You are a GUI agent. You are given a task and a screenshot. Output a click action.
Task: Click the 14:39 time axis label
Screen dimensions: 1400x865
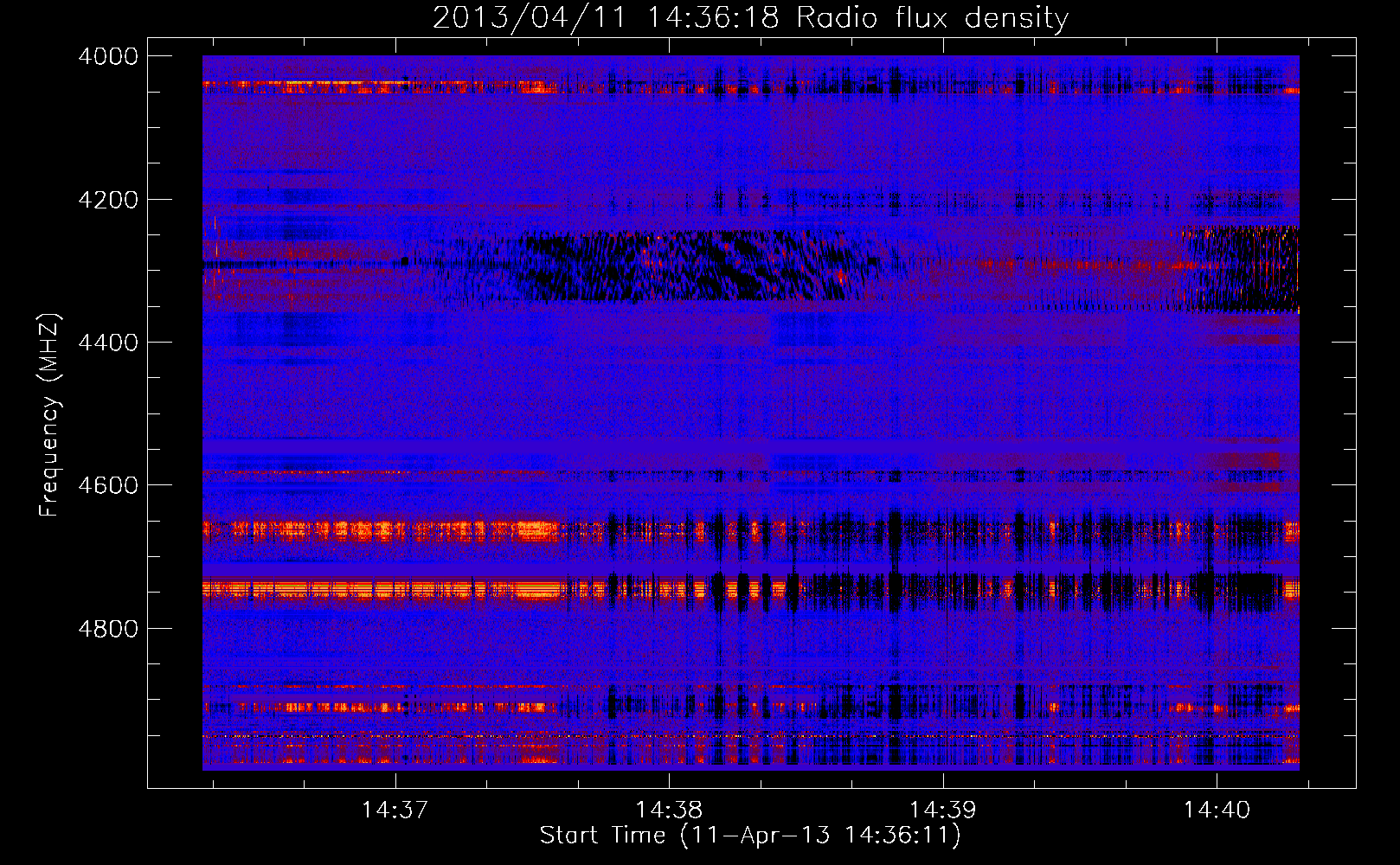point(942,811)
